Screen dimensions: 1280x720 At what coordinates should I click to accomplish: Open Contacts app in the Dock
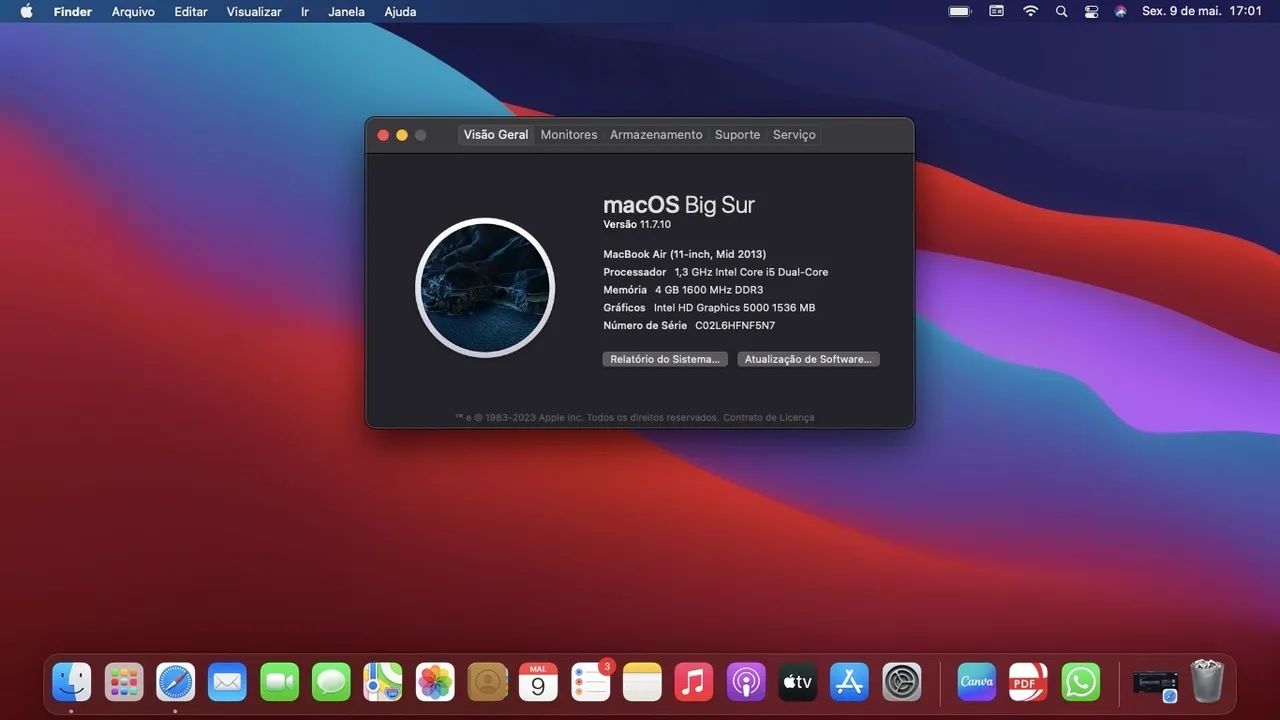pyautogui.click(x=487, y=682)
